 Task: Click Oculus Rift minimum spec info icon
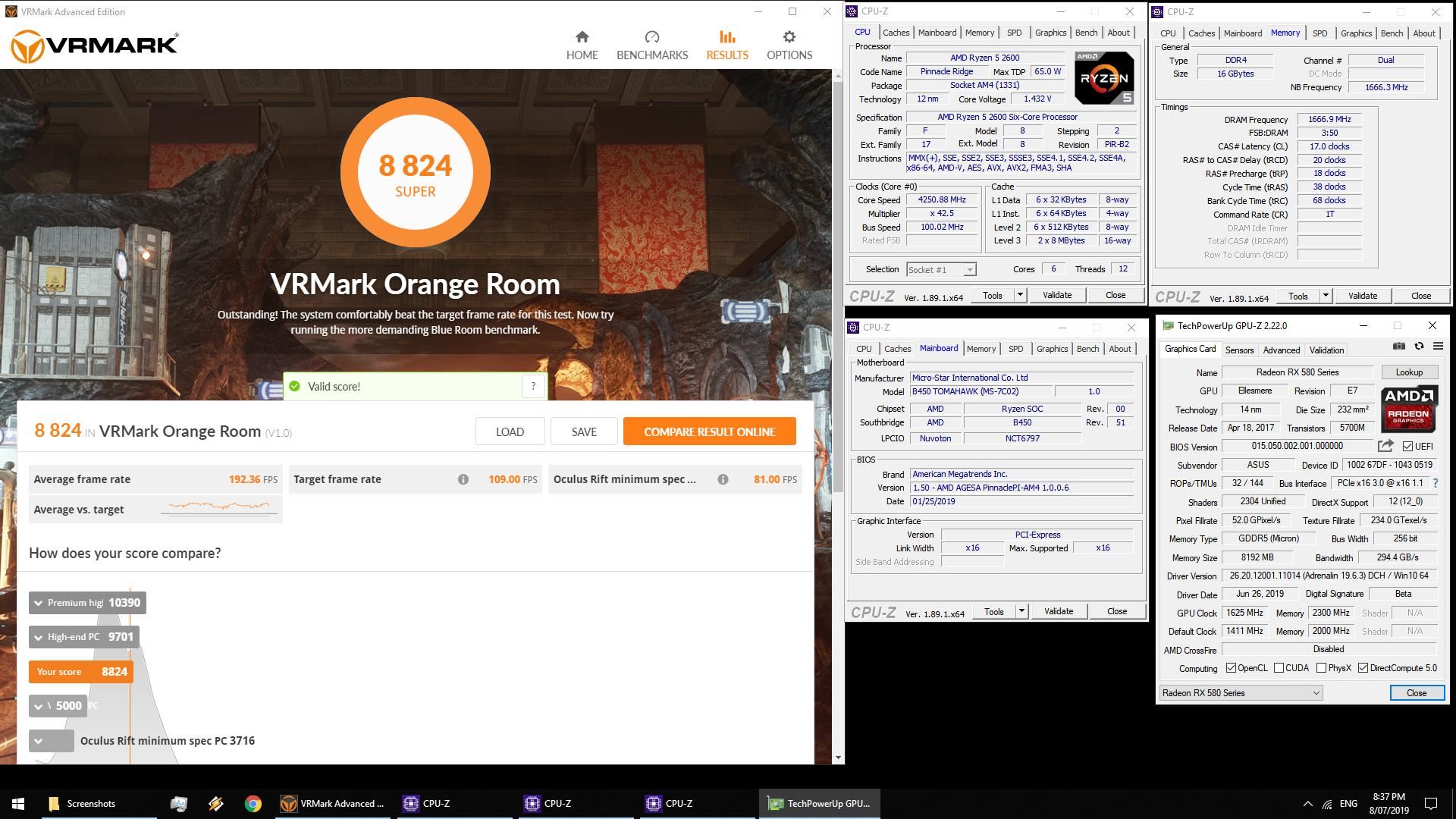(x=723, y=479)
